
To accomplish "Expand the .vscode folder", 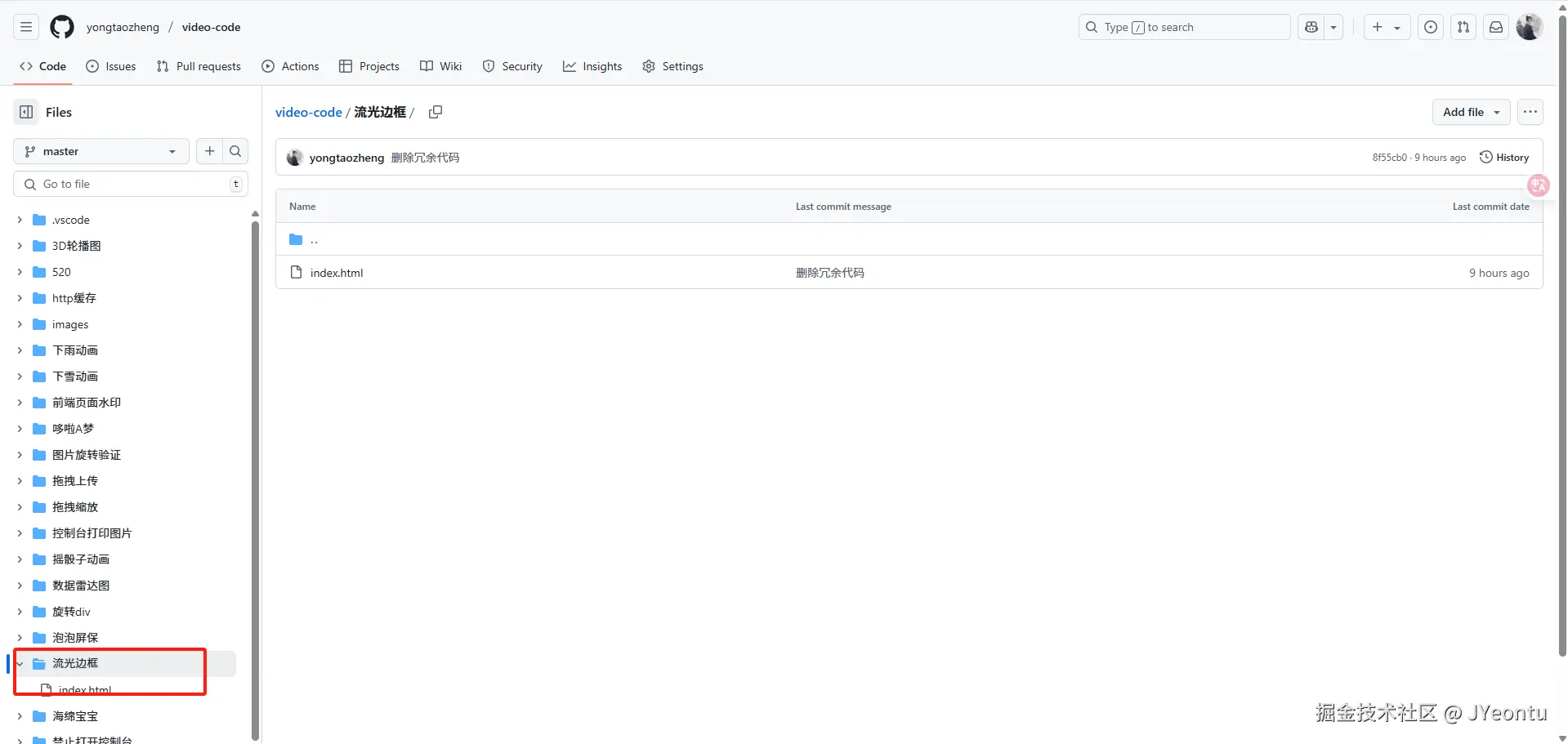I will click(20, 220).
